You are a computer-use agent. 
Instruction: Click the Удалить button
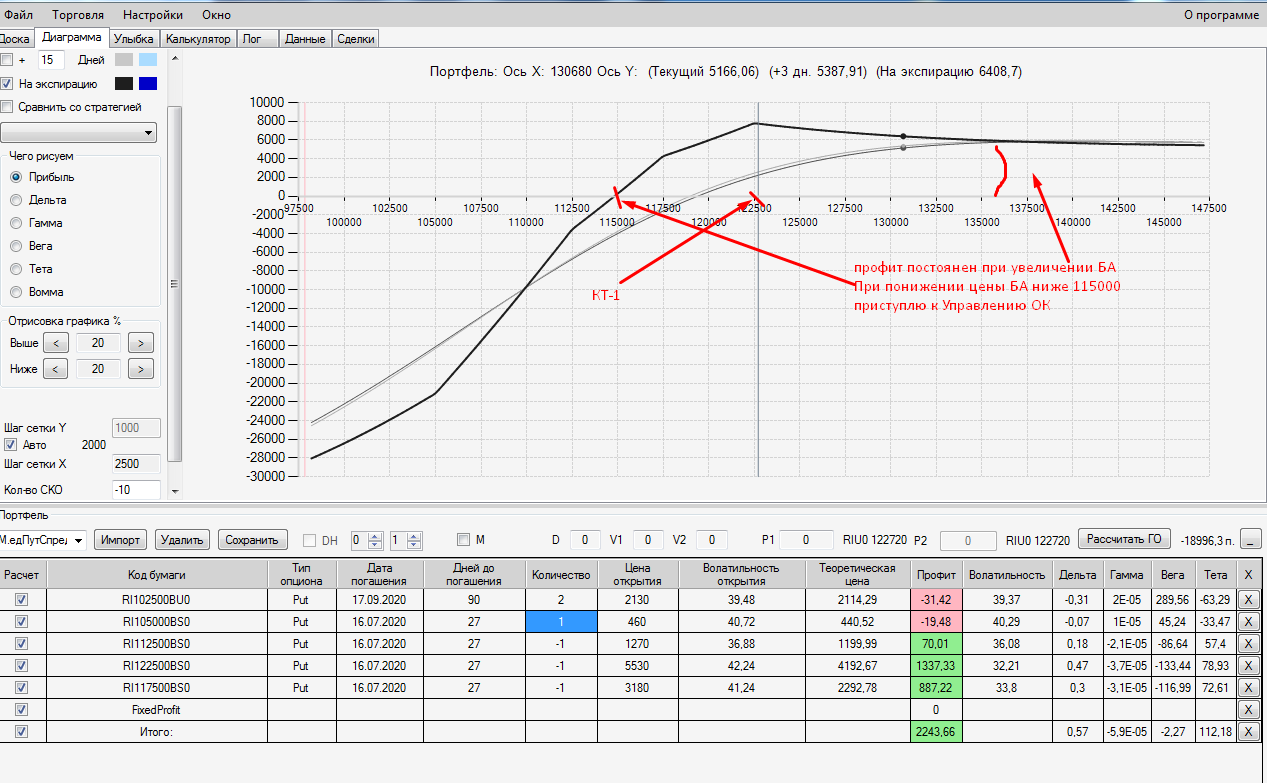(x=182, y=540)
